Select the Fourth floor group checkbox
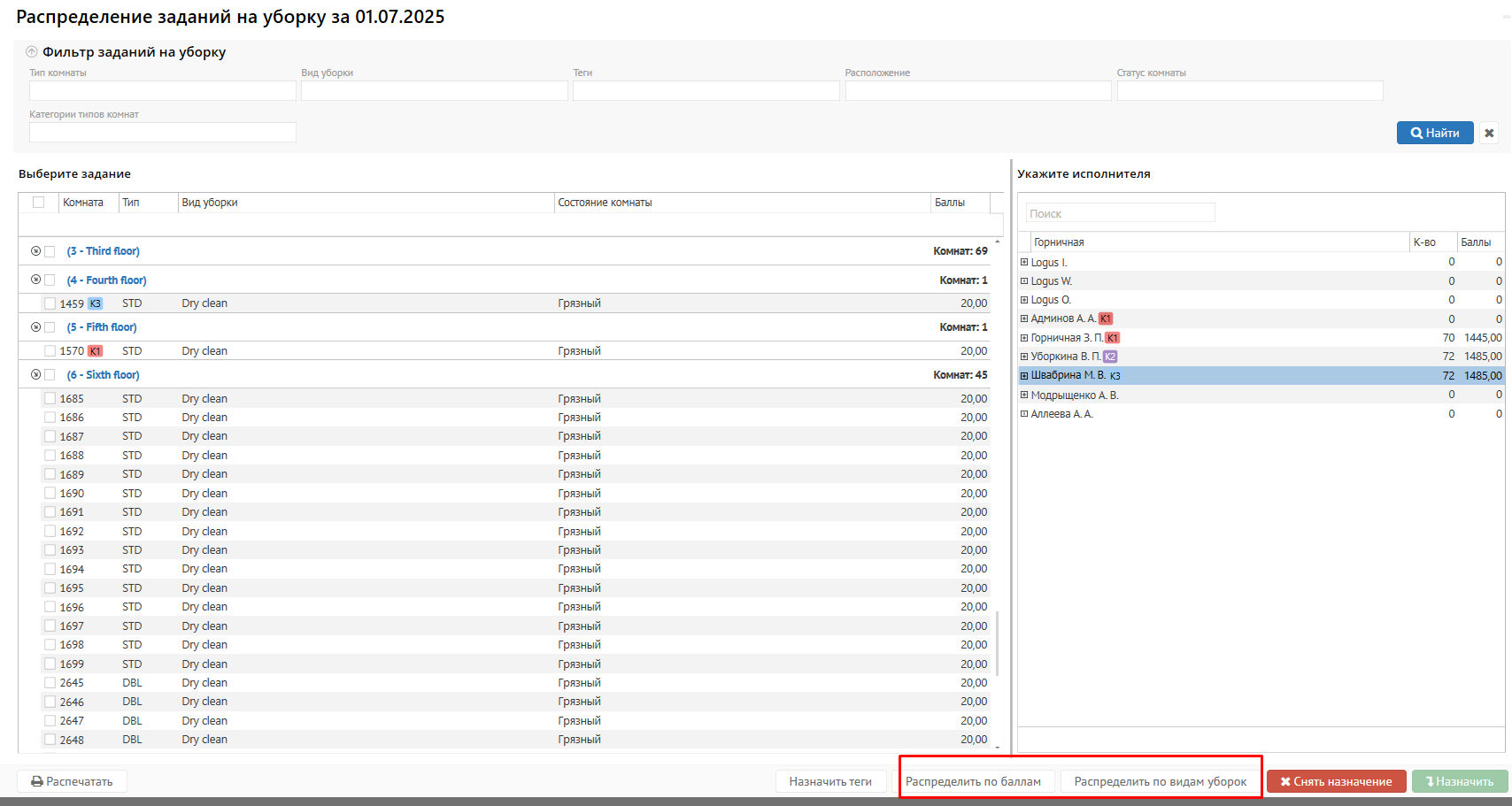 click(50, 280)
